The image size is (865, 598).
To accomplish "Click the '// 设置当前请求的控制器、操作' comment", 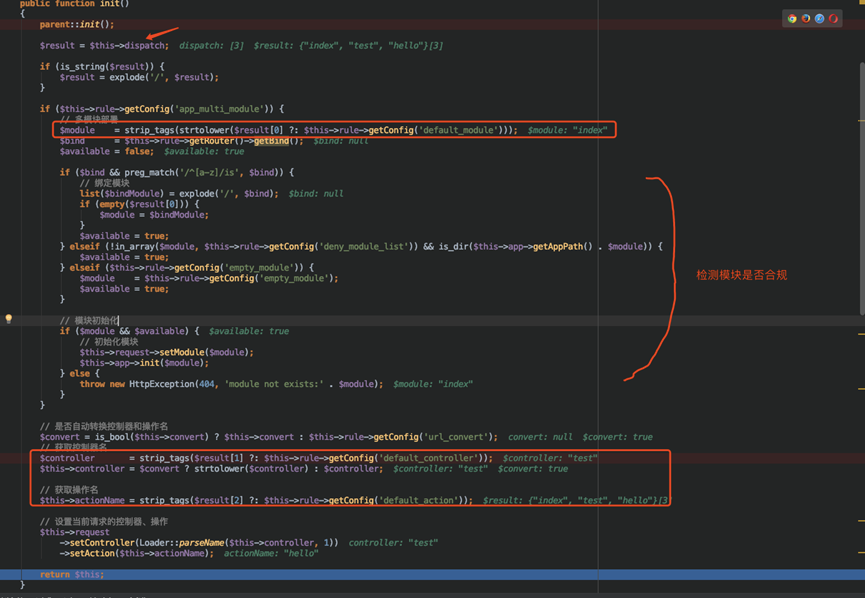I will pyautogui.click(x=104, y=522).
